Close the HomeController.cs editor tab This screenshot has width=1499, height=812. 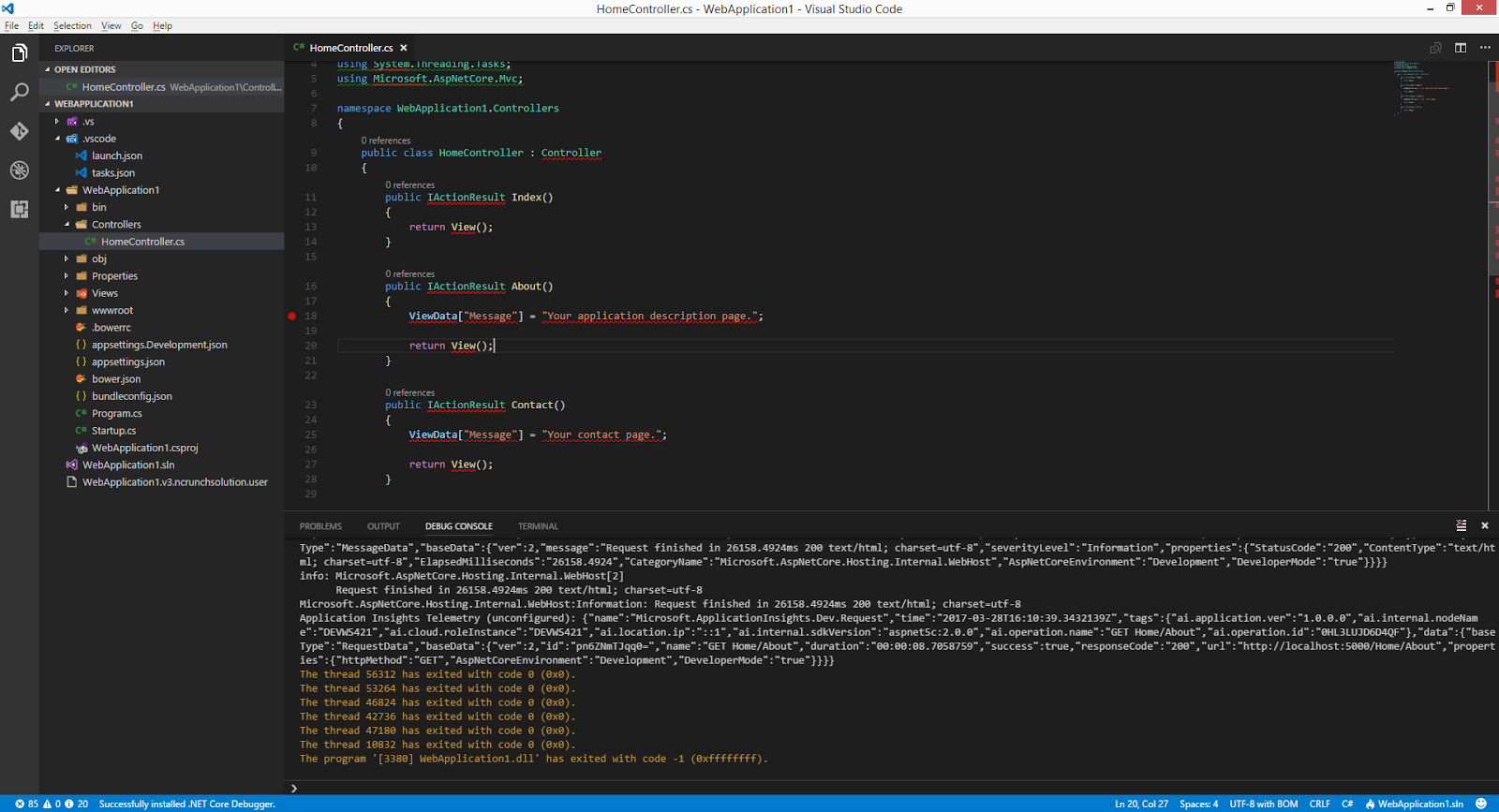404,48
